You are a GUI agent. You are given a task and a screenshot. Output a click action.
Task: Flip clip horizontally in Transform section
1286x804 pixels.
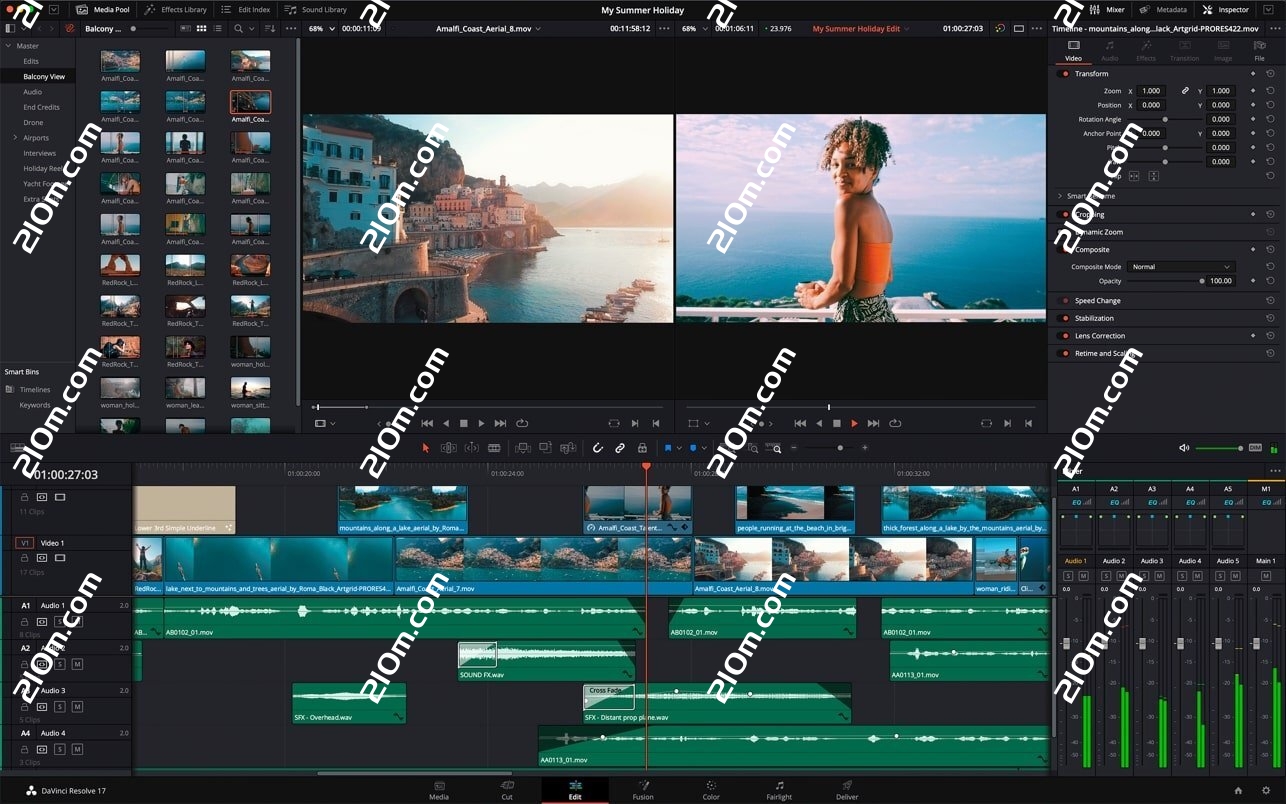(1134, 176)
